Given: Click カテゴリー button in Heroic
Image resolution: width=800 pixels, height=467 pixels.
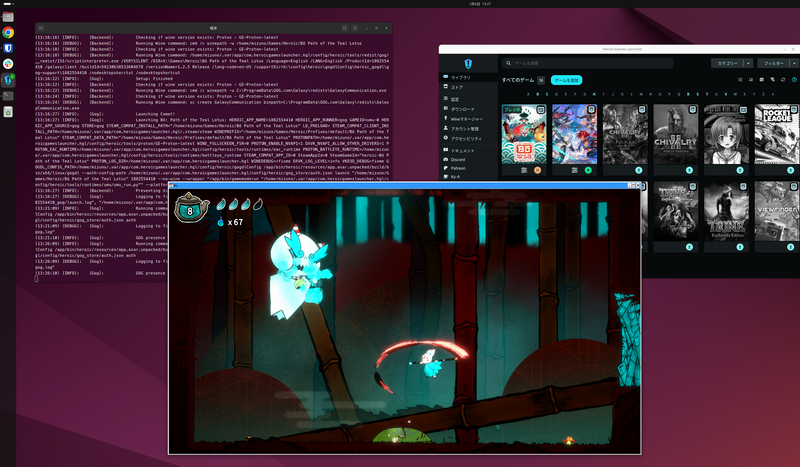Looking at the screenshot, I should pos(728,63).
